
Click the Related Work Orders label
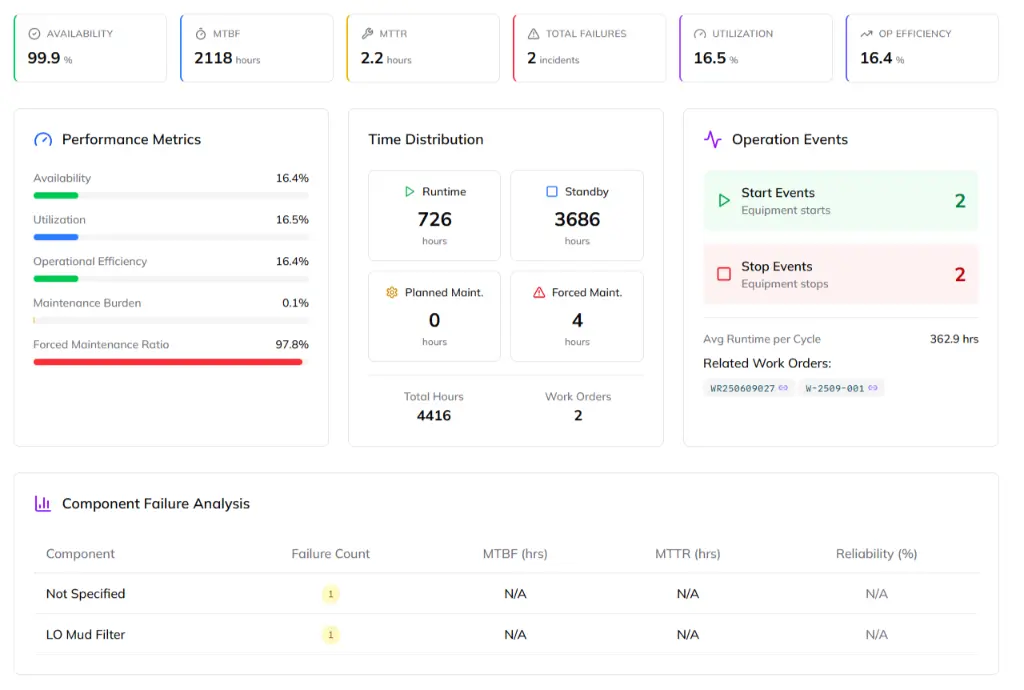click(x=767, y=364)
